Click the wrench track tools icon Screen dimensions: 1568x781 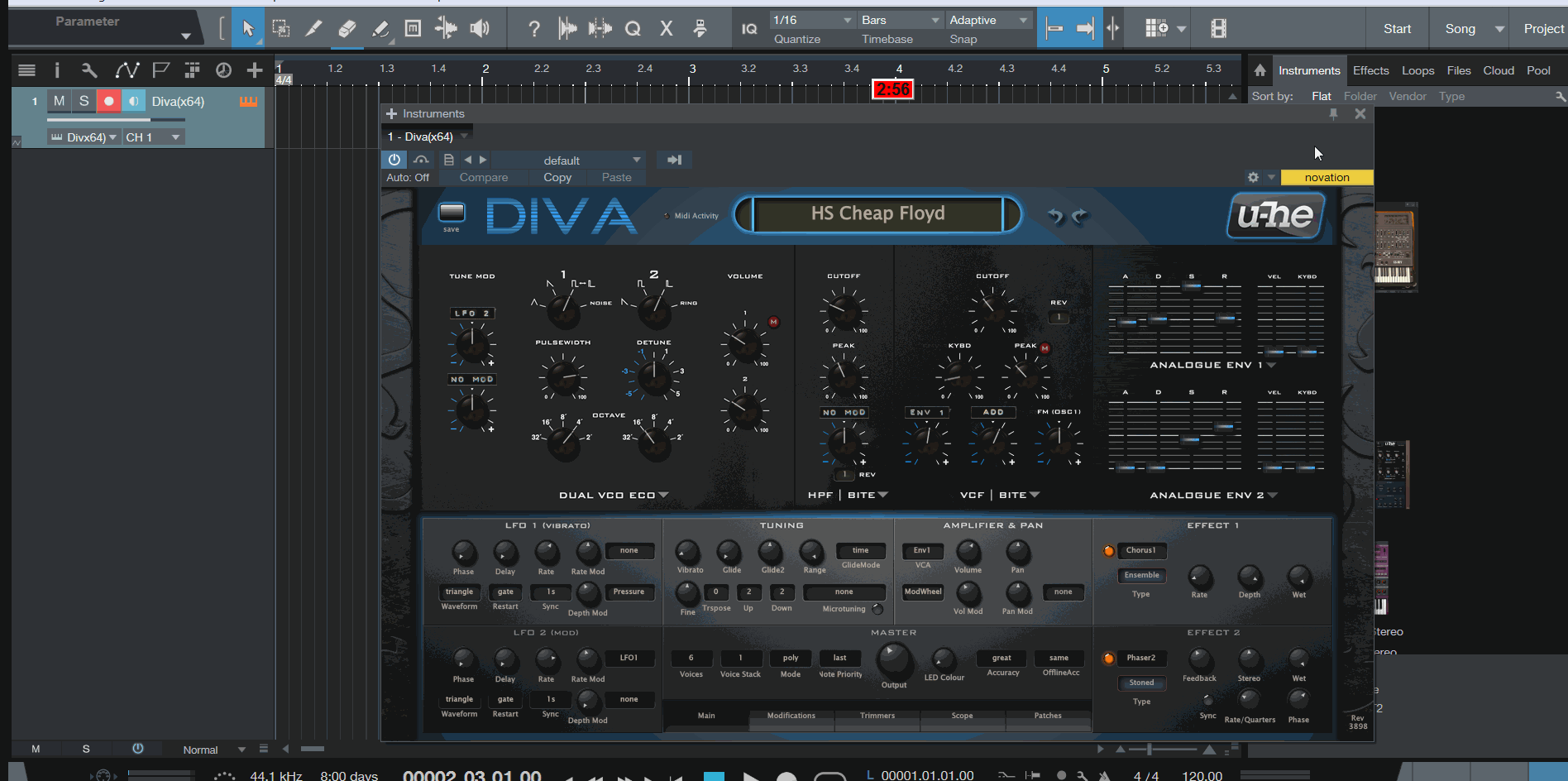pos(89,70)
